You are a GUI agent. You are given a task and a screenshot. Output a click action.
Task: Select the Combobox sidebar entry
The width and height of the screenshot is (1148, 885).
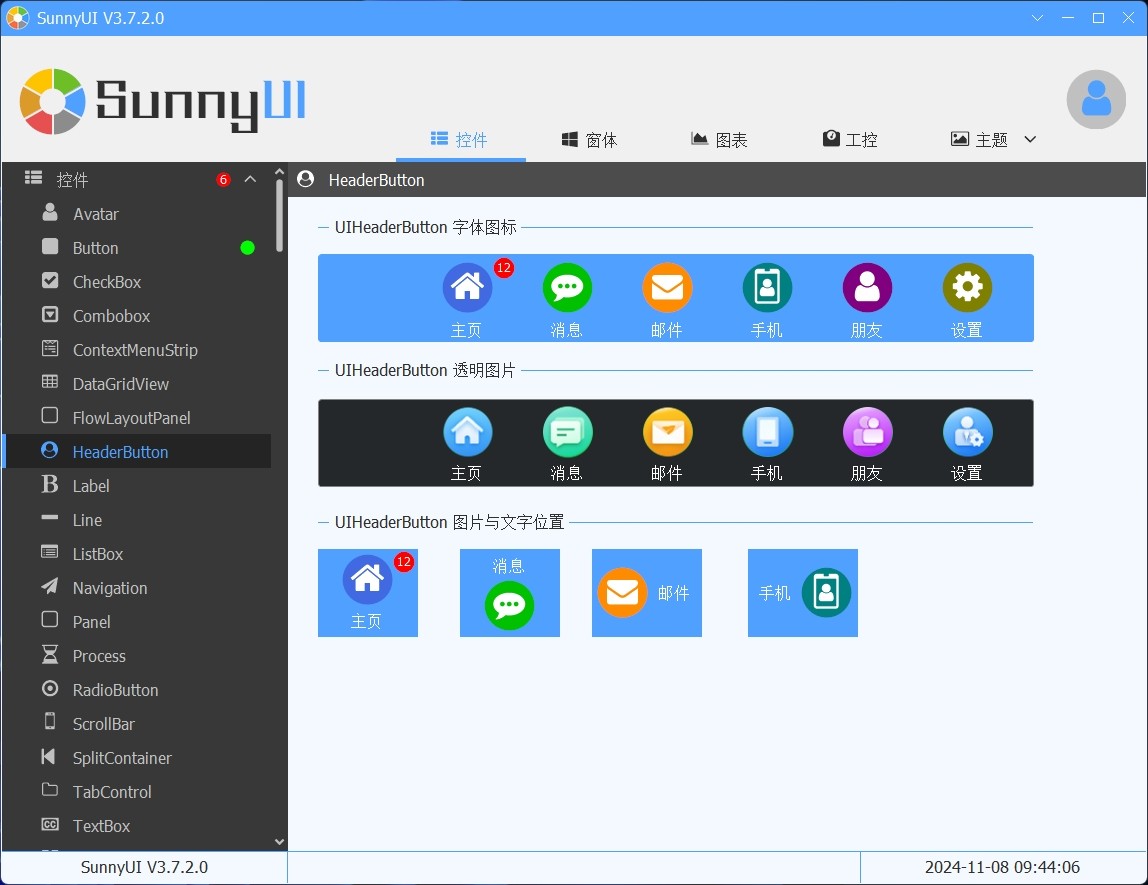pos(111,316)
